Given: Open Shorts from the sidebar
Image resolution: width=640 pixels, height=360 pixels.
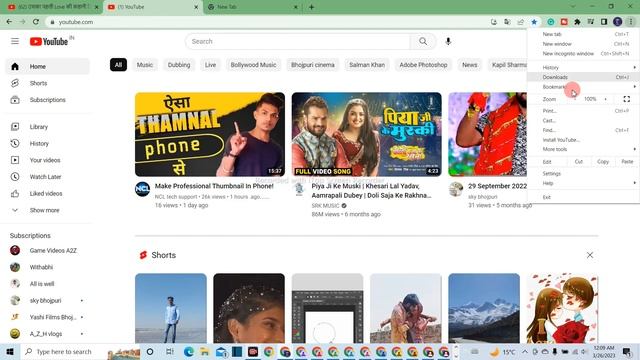Looking at the screenshot, I should 47,83.
